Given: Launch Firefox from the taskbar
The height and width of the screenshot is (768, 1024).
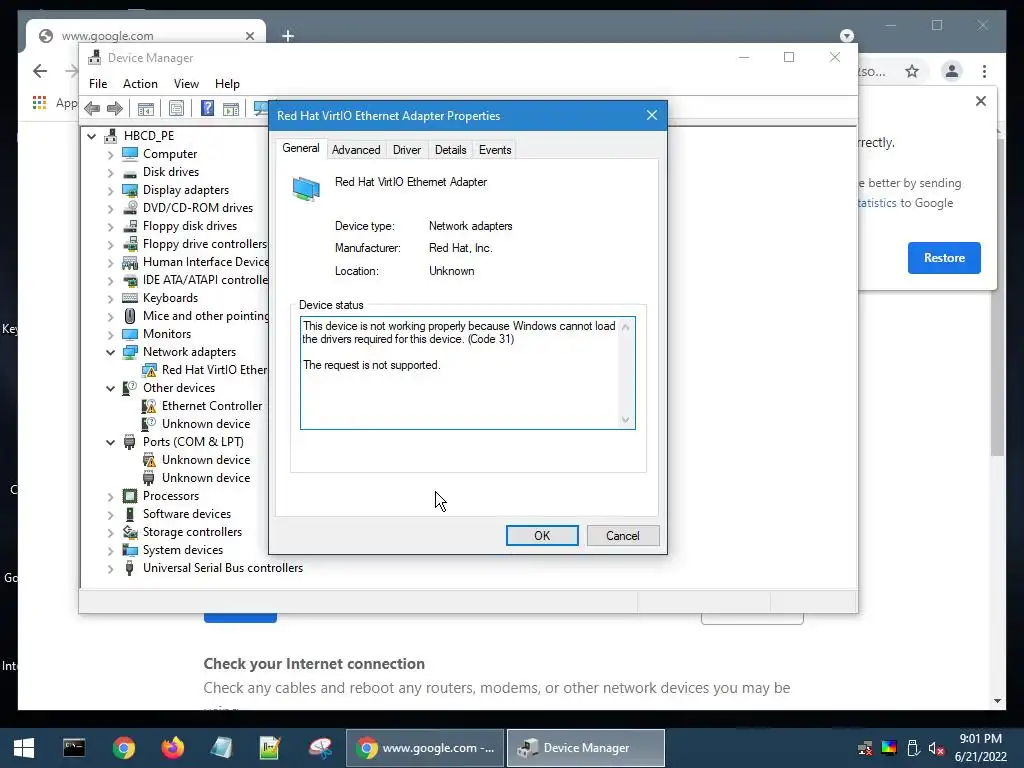Looking at the screenshot, I should (173, 748).
